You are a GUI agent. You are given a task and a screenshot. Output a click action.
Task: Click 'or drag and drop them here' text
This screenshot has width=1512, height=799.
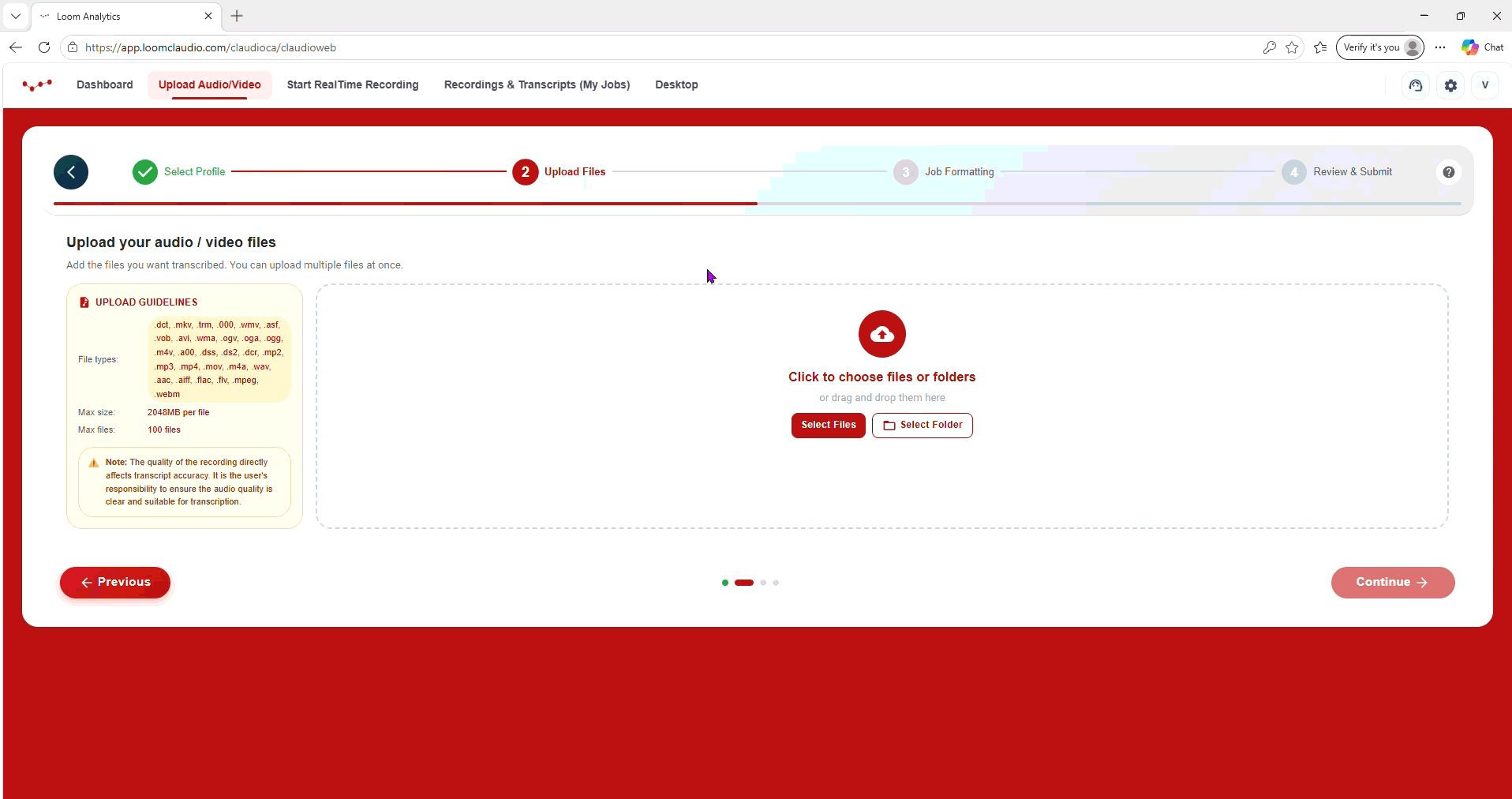point(882,398)
